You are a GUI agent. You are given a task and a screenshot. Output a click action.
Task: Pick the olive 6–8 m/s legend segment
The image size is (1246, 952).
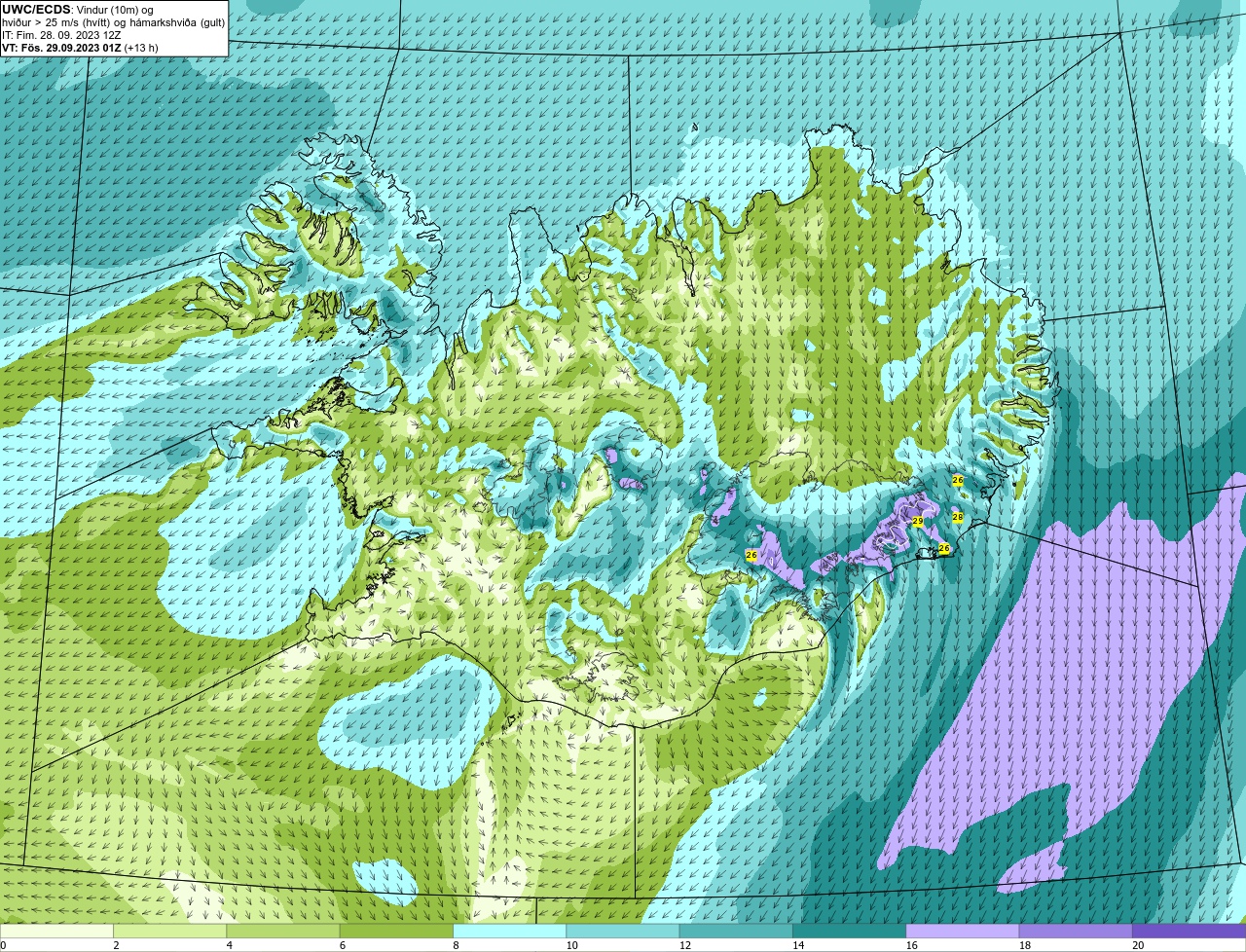click(x=396, y=931)
